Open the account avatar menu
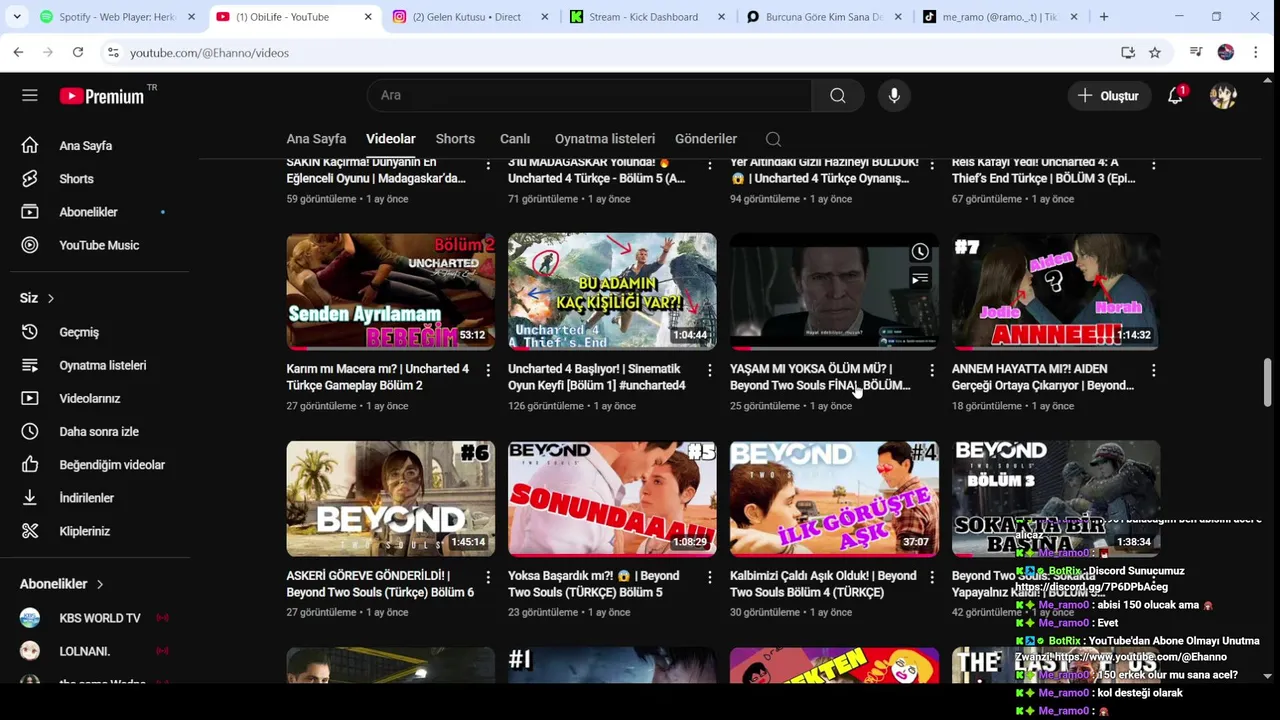Screen dimensions: 1280x720 pyautogui.click(x=1223, y=96)
